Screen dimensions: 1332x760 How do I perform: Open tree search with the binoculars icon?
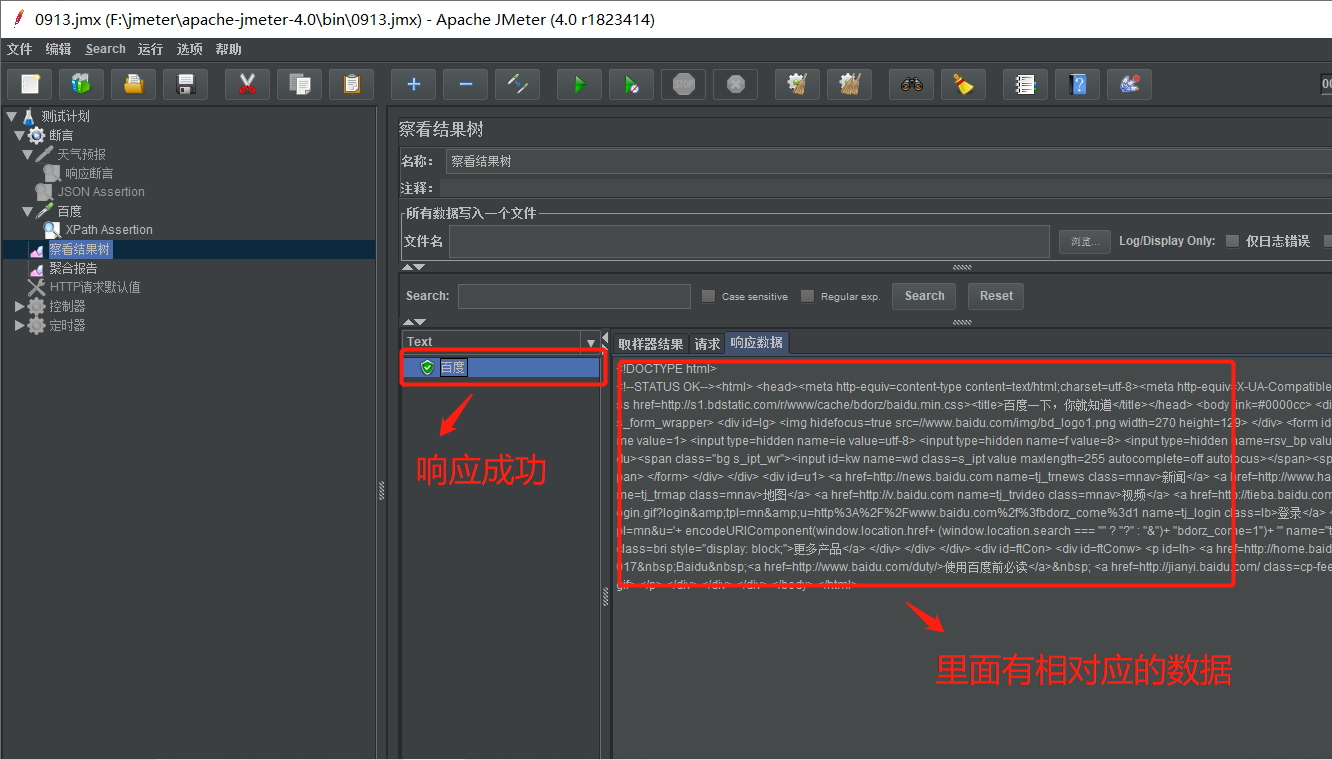[911, 84]
